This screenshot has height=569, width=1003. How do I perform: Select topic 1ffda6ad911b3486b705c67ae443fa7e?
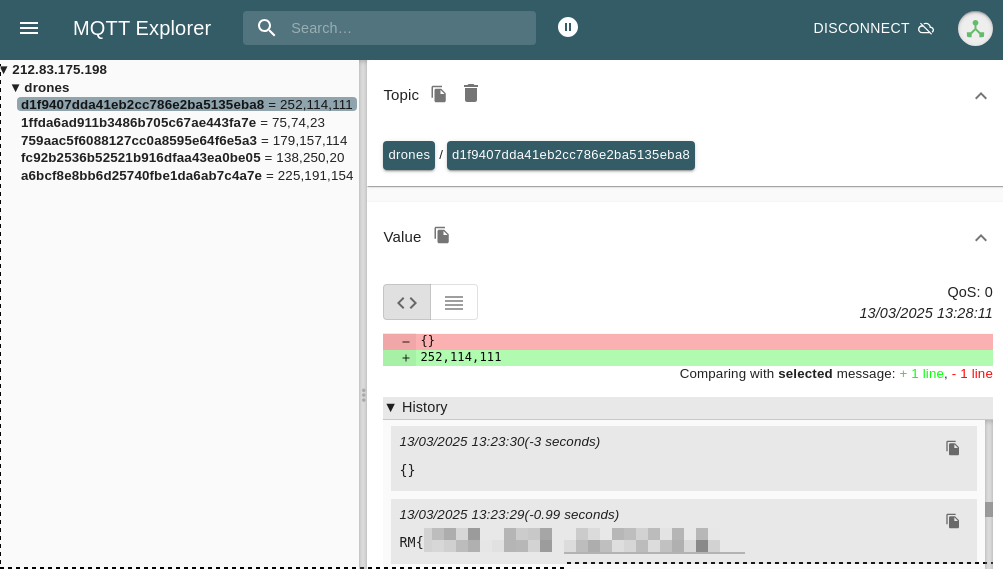[138, 122]
